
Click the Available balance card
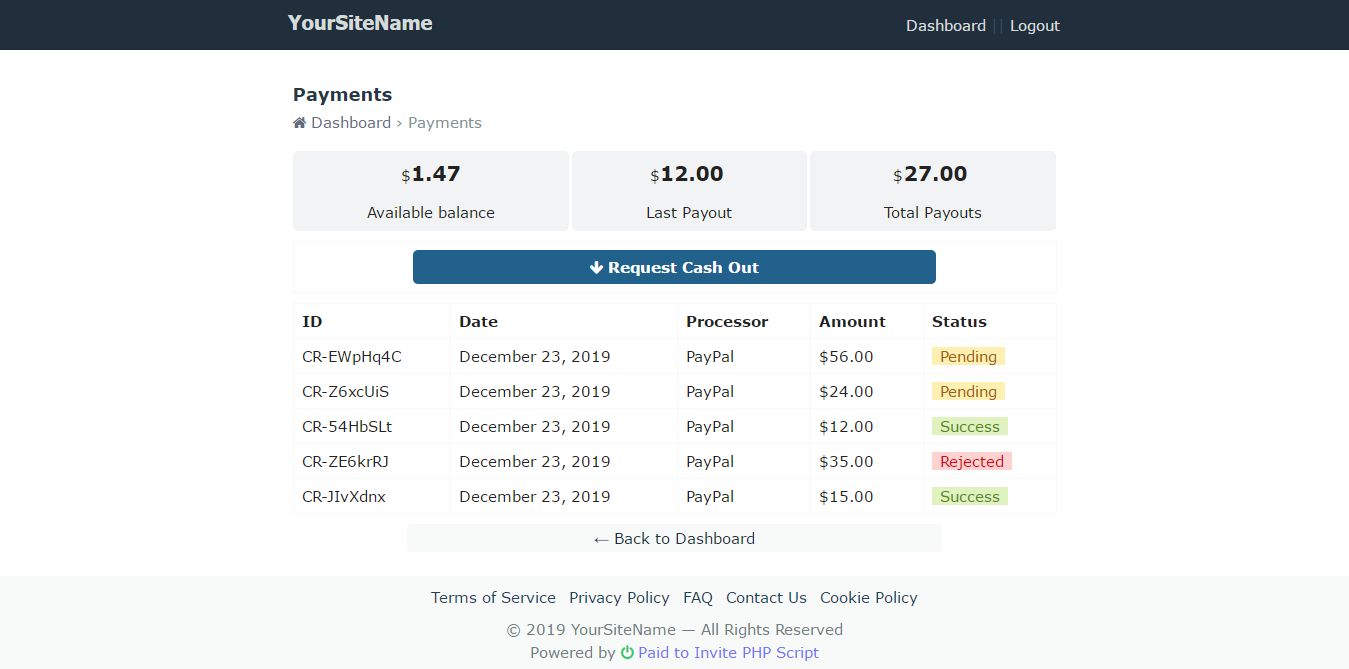430,191
